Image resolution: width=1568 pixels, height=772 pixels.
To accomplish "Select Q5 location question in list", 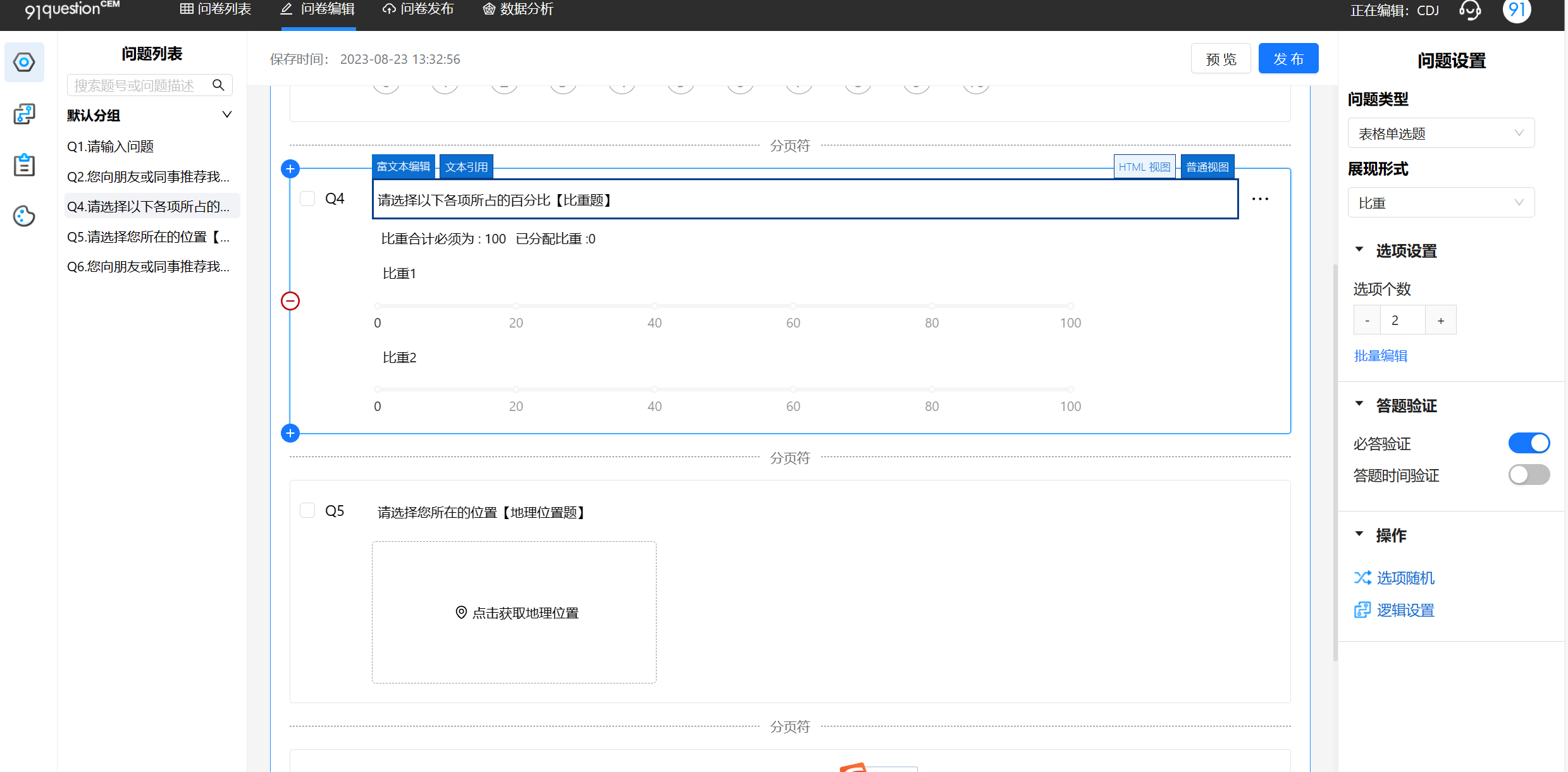I will [x=152, y=236].
